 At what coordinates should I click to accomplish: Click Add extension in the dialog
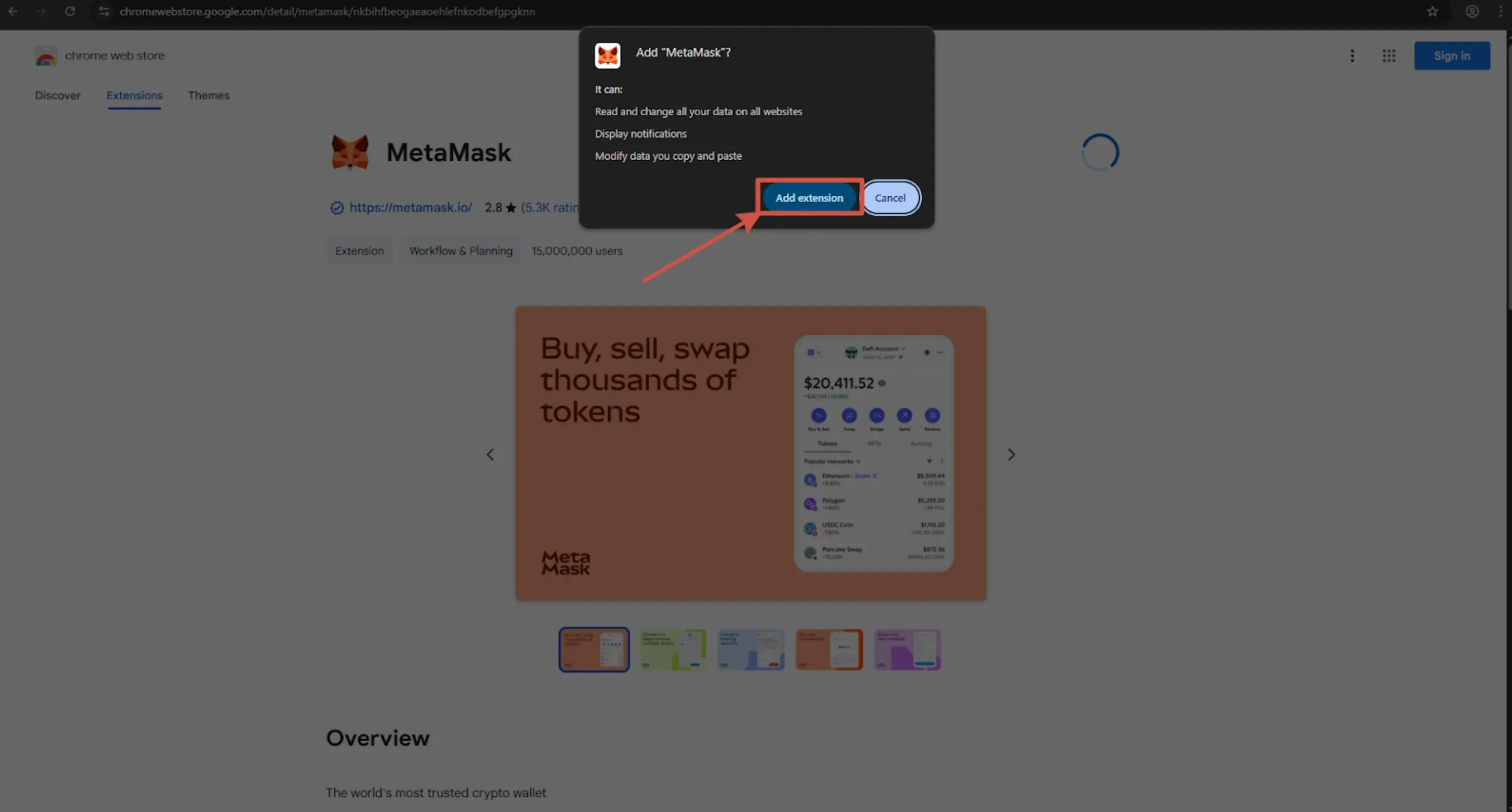point(809,198)
